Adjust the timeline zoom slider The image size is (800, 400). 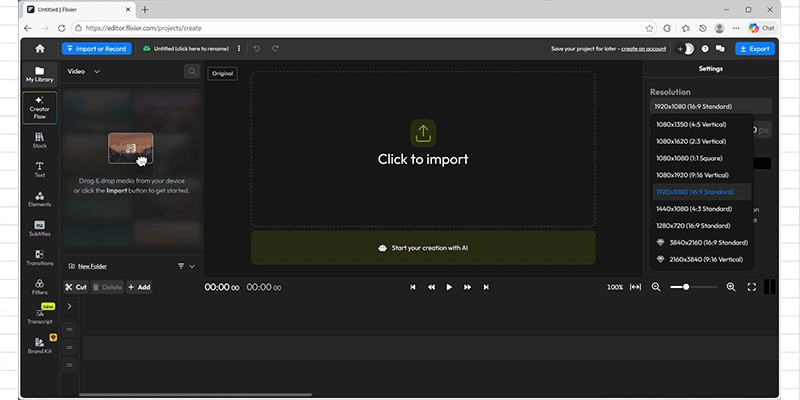(x=686, y=287)
